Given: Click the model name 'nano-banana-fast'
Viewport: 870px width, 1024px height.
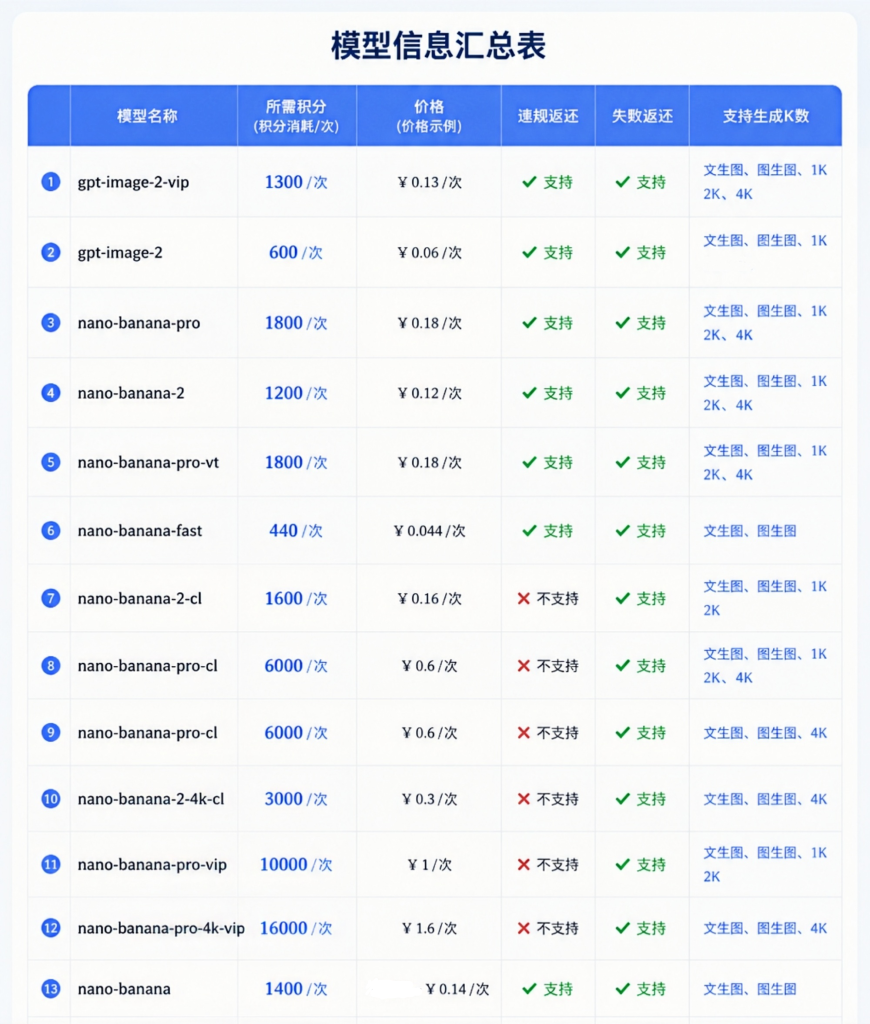Looking at the screenshot, I should (140, 530).
